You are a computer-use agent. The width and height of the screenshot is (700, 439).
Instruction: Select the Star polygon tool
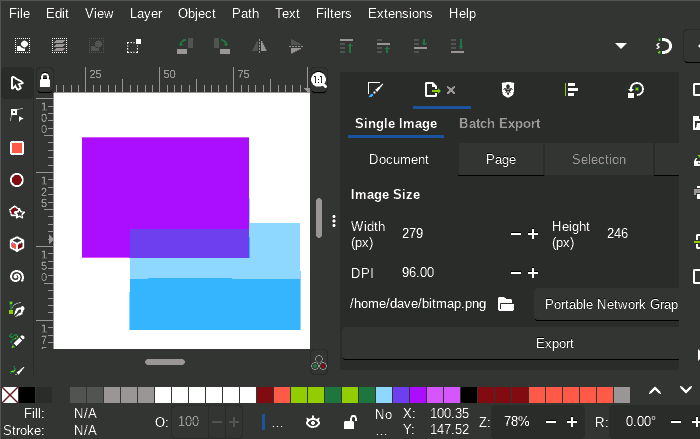point(17,212)
